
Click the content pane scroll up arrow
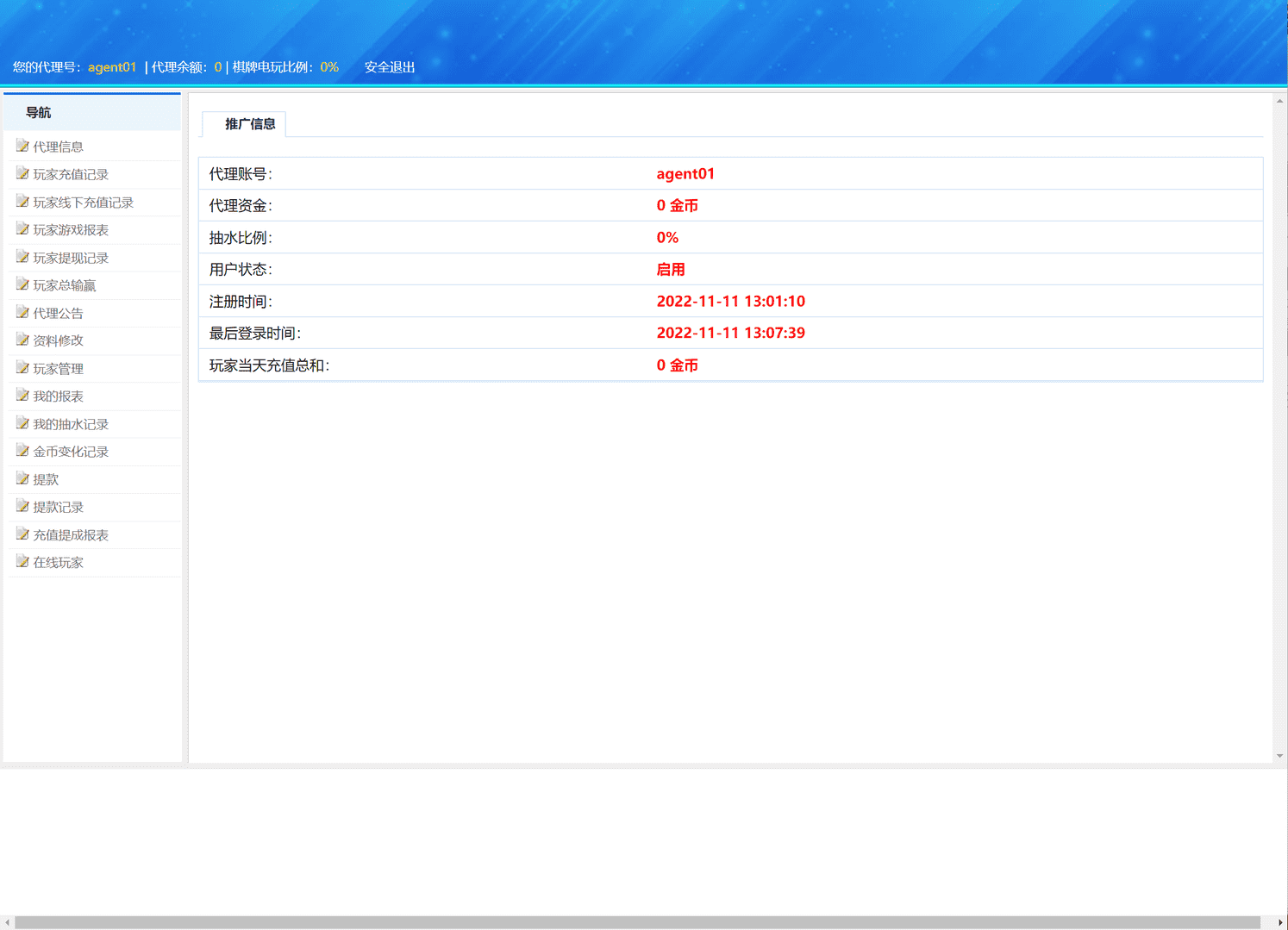click(x=1279, y=101)
